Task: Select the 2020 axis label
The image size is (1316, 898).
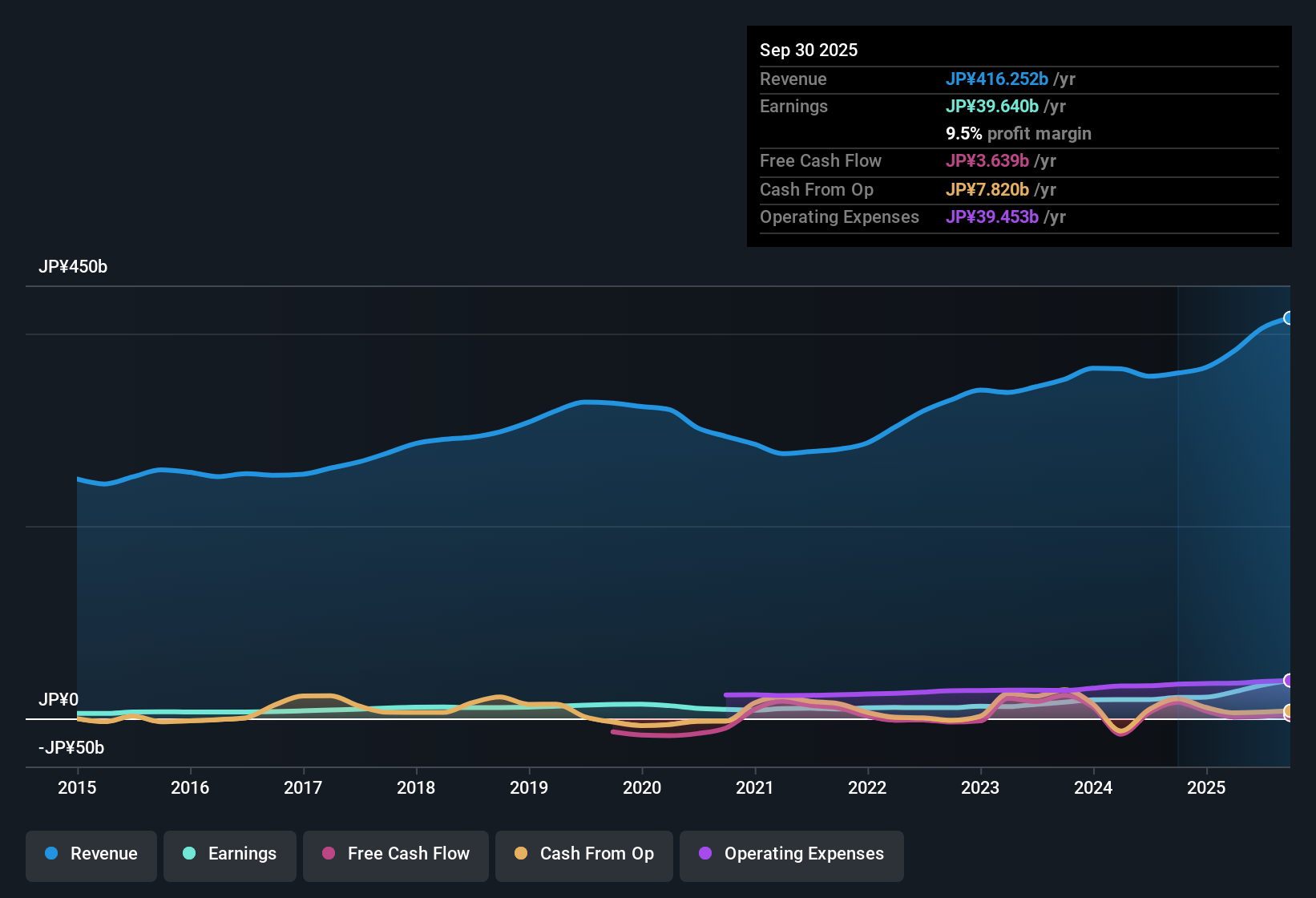Action: pos(642,788)
